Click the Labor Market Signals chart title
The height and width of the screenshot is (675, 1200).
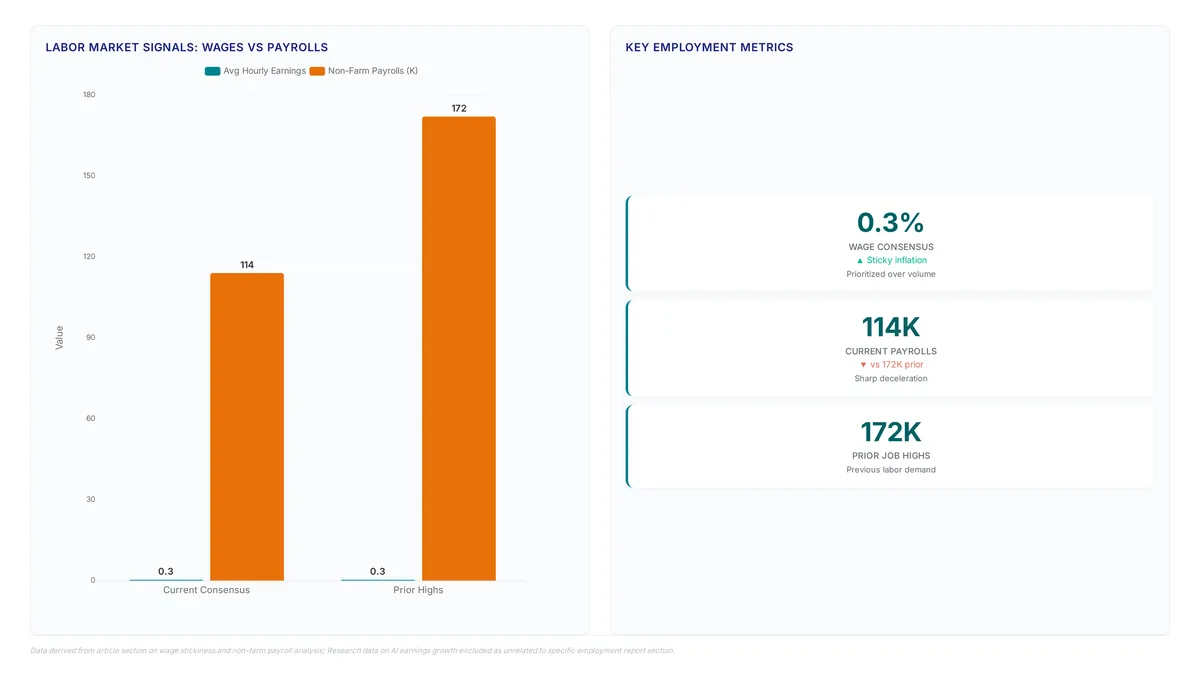187,47
